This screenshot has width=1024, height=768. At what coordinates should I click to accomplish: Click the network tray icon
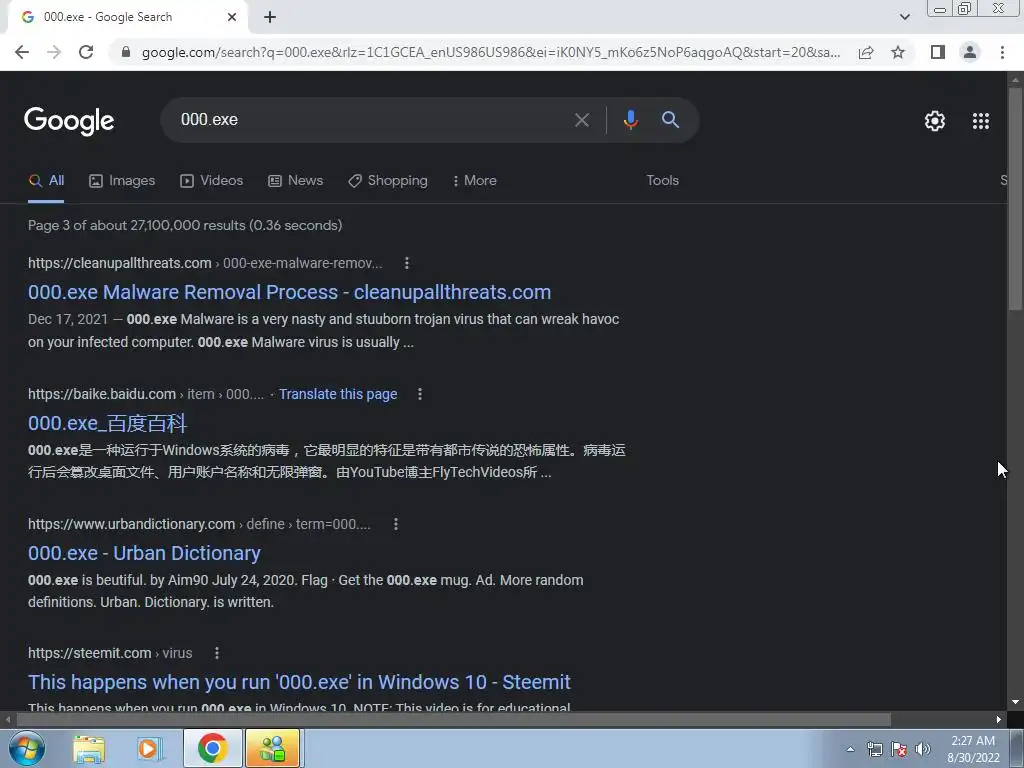point(874,750)
